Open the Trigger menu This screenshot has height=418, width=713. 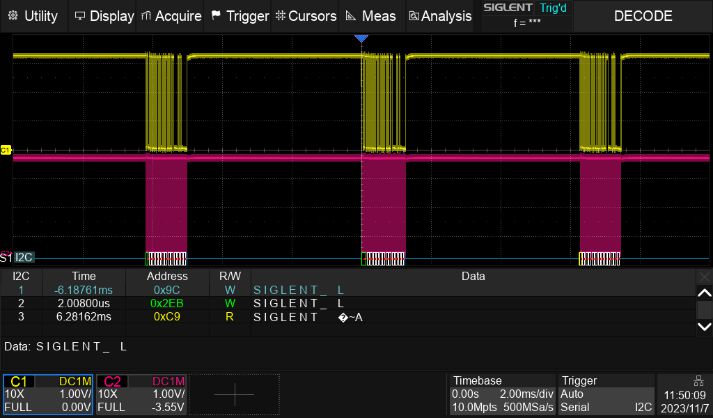point(240,16)
